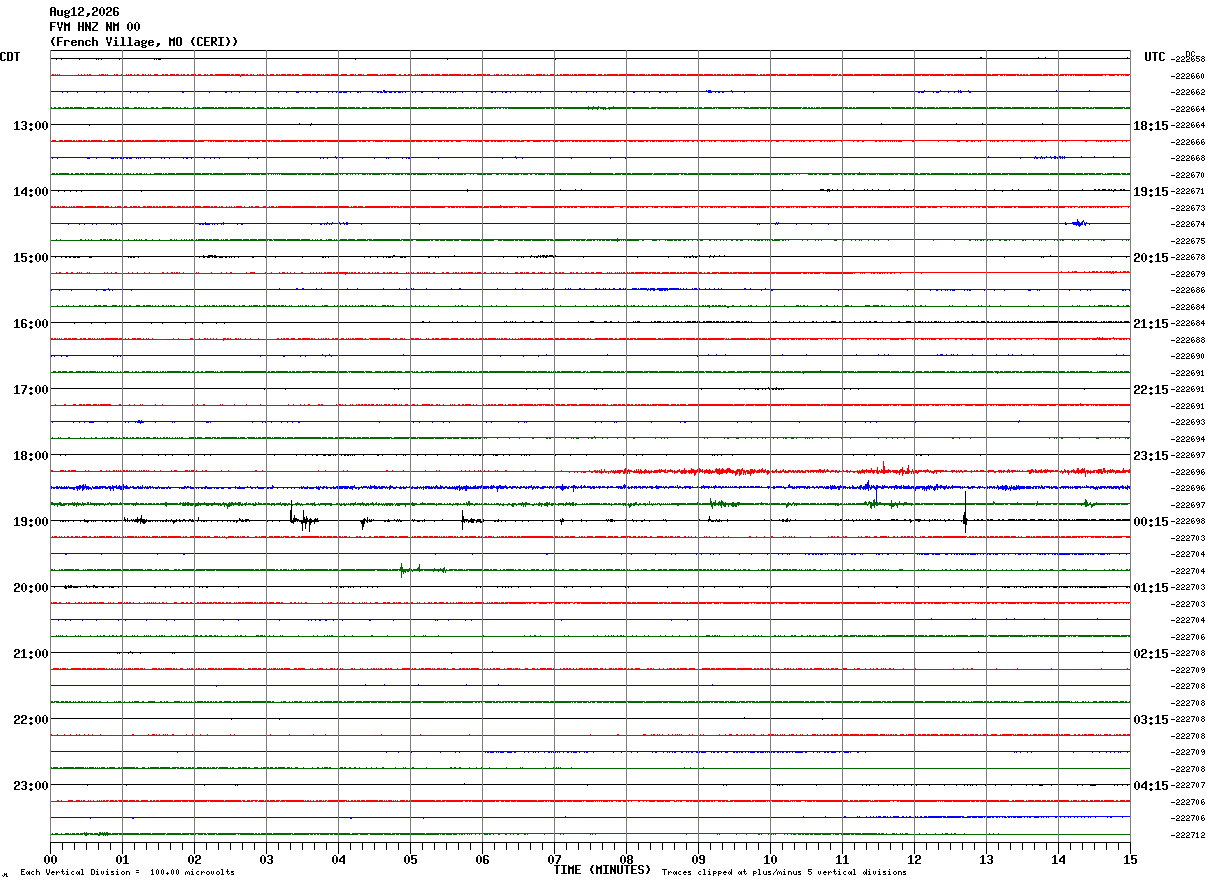Click the 00:15 UTC time label
Screen dimensions: 1210x886
[x=1151, y=522]
